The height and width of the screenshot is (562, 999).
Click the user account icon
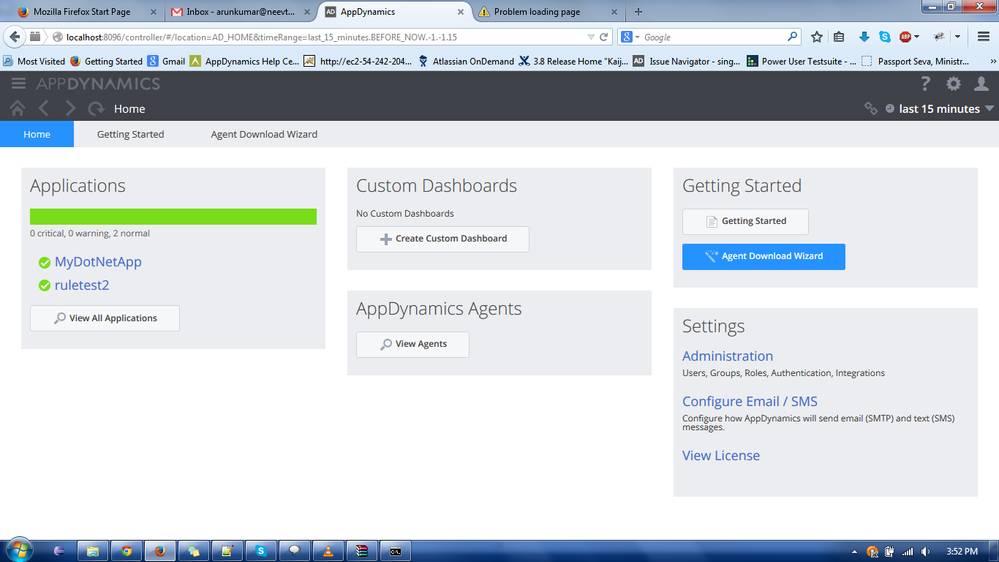tap(981, 84)
